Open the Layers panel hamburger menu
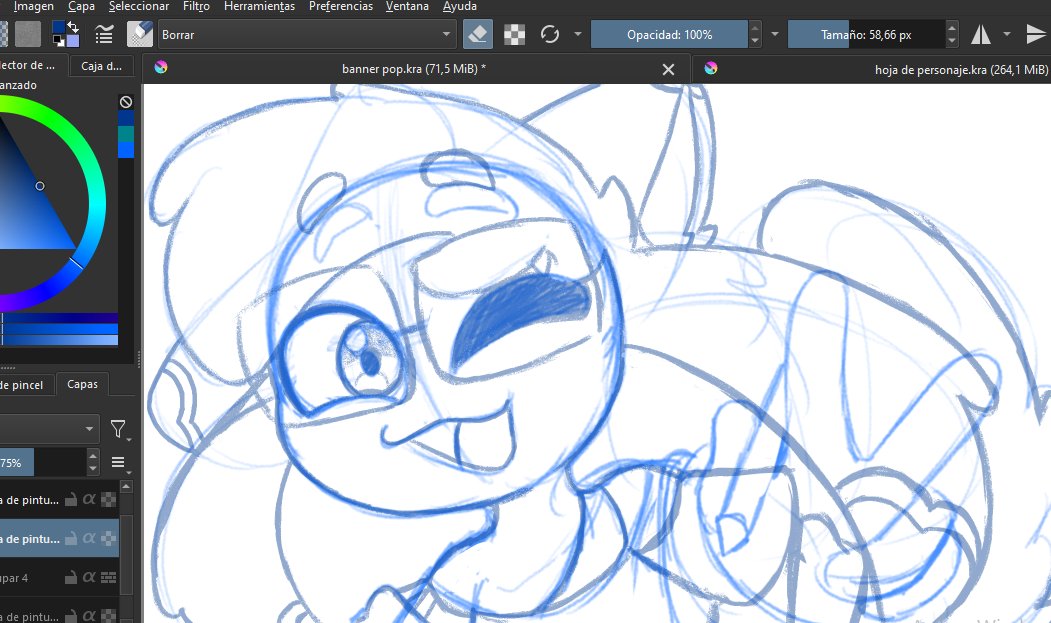The width and height of the screenshot is (1051, 623). tap(119, 461)
